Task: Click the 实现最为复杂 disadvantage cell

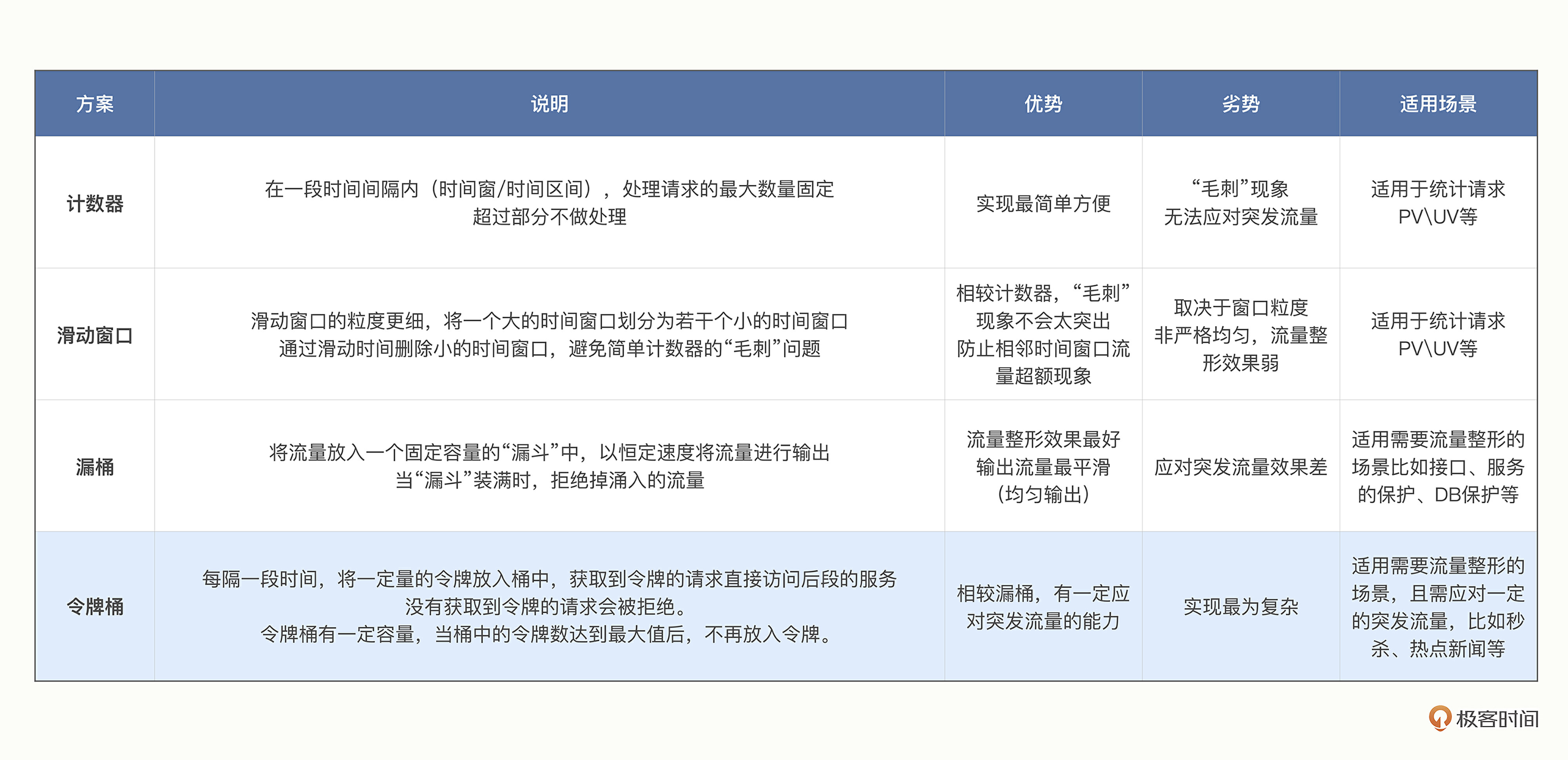Action: pos(1240,606)
